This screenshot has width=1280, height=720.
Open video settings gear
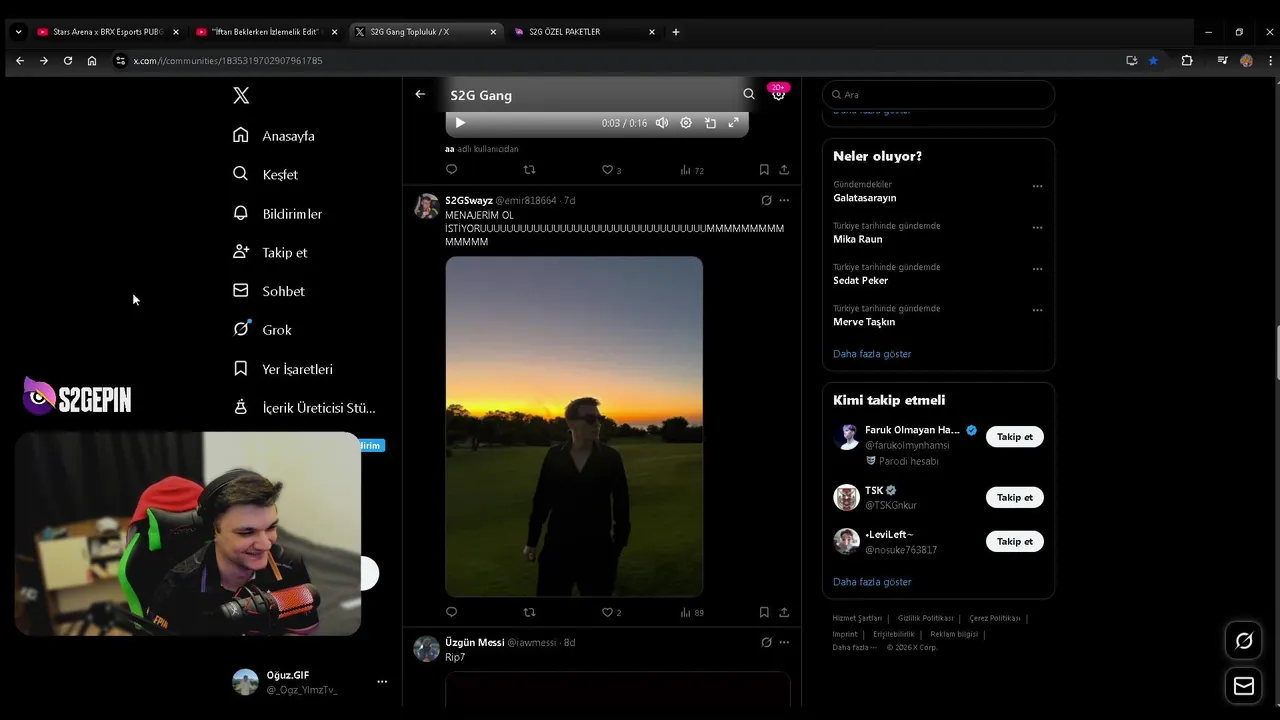[x=686, y=123]
